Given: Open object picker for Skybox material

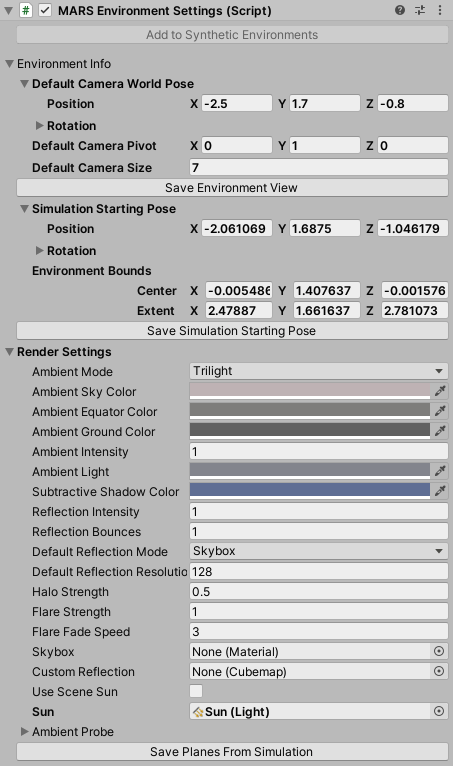Looking at the screenshot, I should point(439,651).
